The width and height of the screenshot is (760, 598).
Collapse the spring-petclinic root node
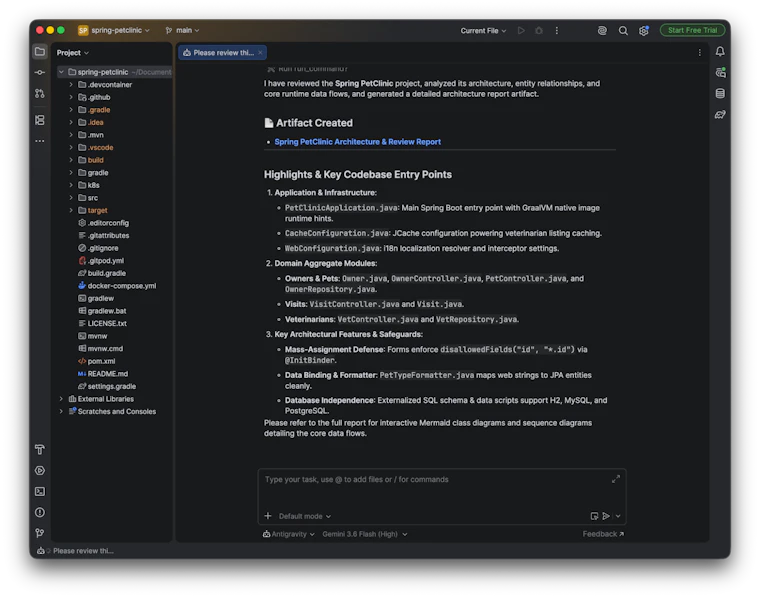click(x=61, y=72)
